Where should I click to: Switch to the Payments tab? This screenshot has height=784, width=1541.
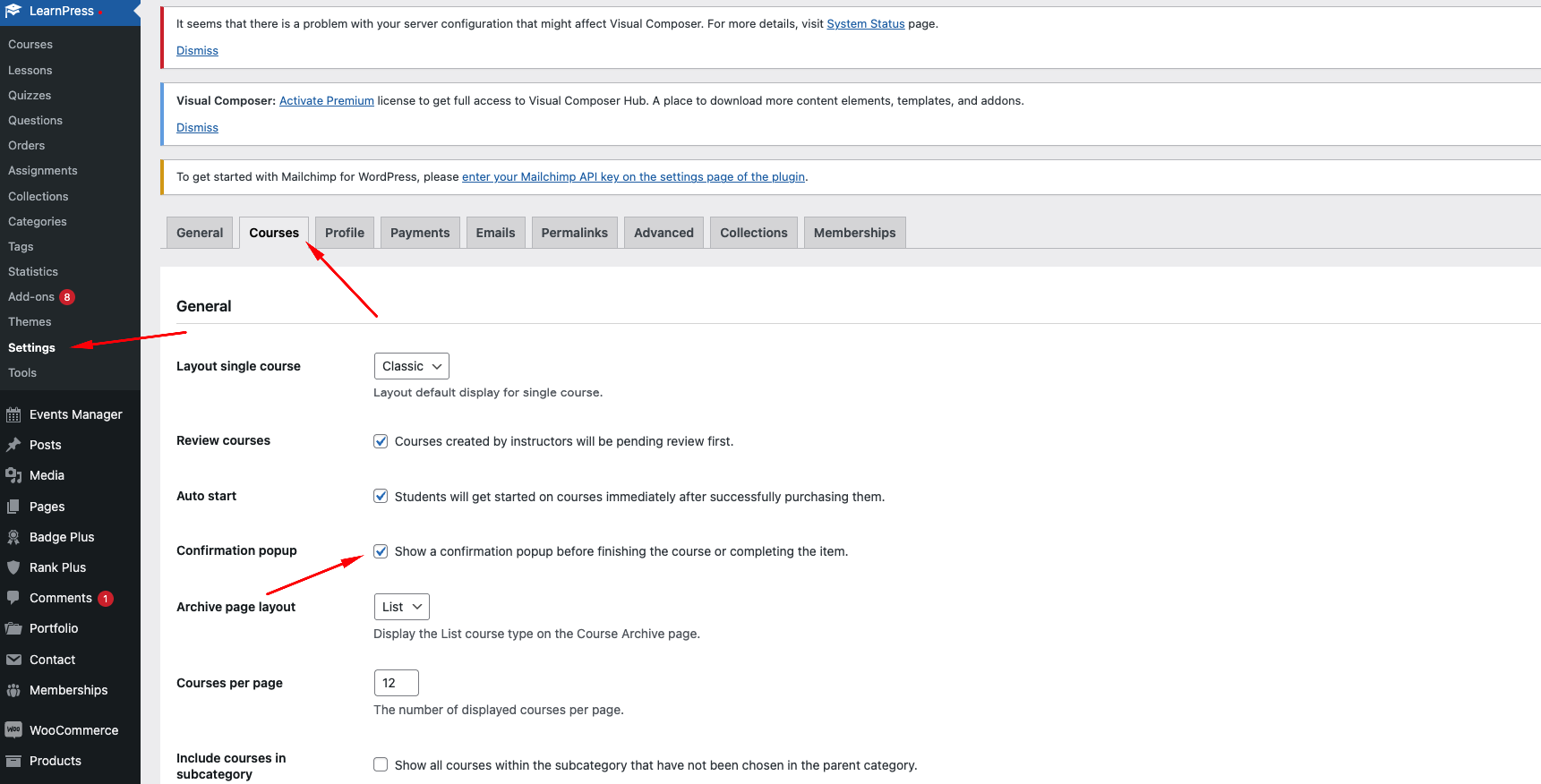(x=420, y=233)
